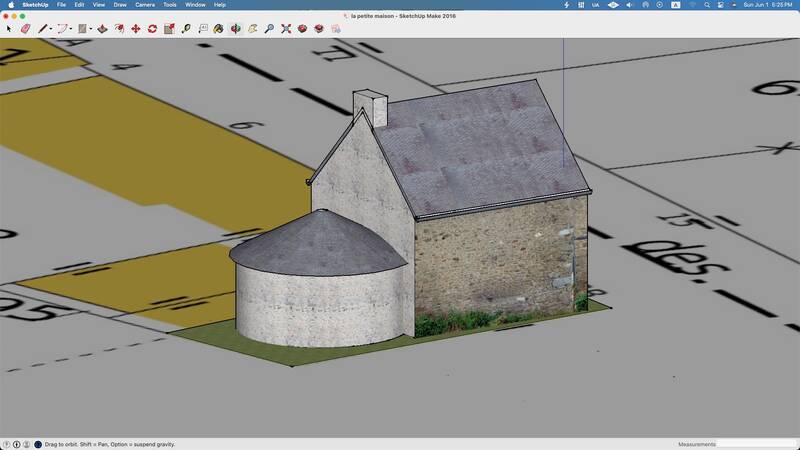Choose the Orbit tool

236,29
